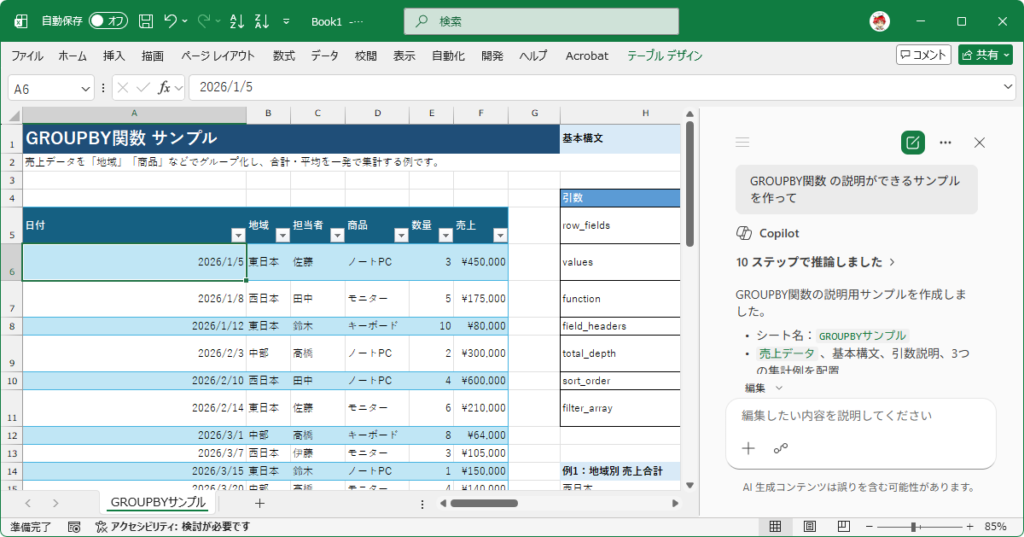Select the row_fields cell
Viewport: 1024px width, 537px height.
620,225
